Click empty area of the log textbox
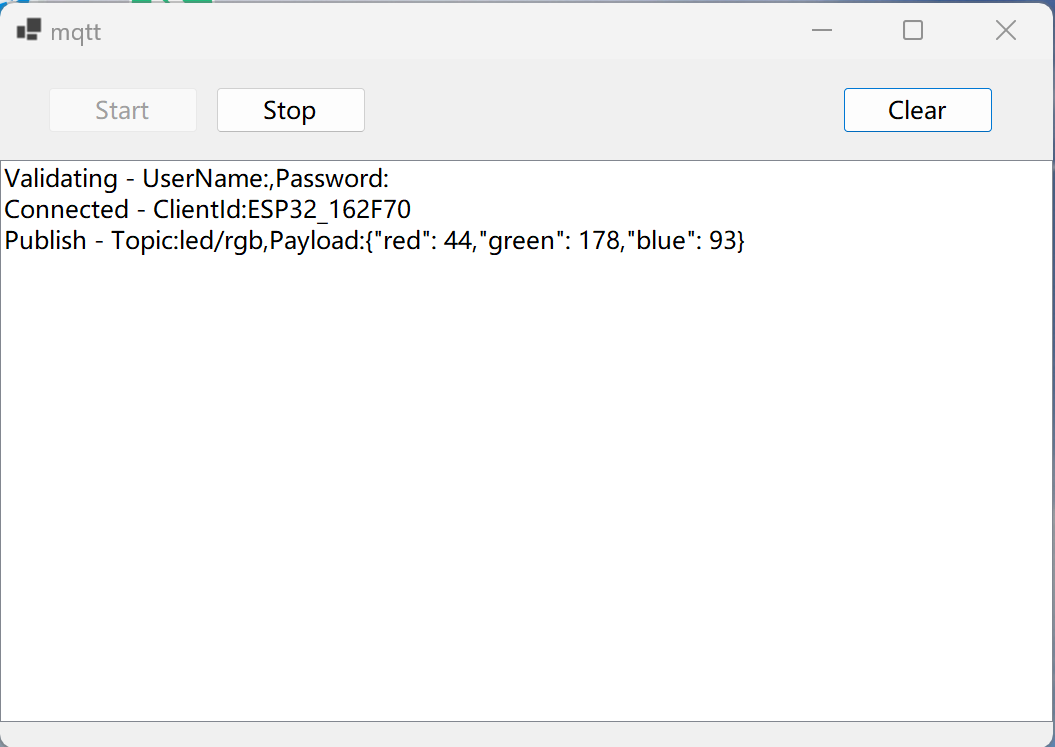 pos(528,485)
